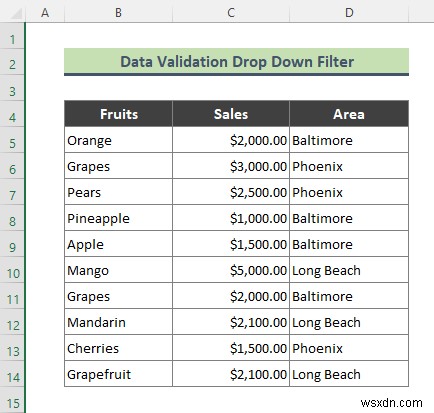
Task: Select the Baltimore cell in Pineapple row
Action: coord(349,218)
